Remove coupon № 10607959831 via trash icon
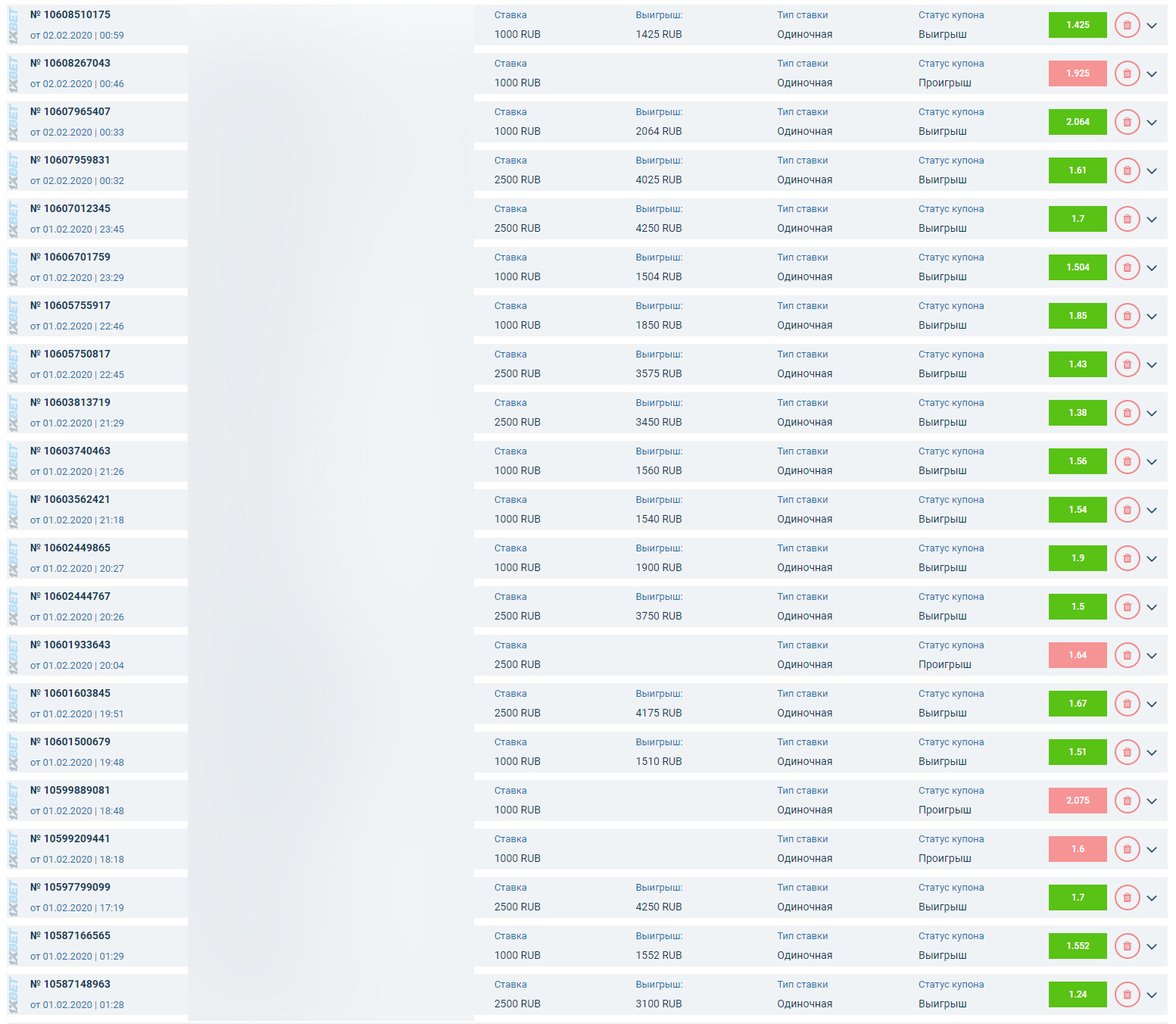The image size is (1176, 1024). (1127, 170)
